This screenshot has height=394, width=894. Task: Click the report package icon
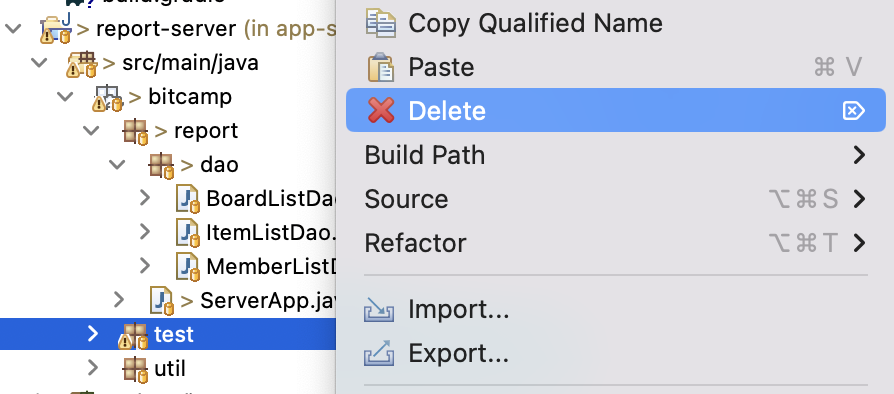coord(135,131)
